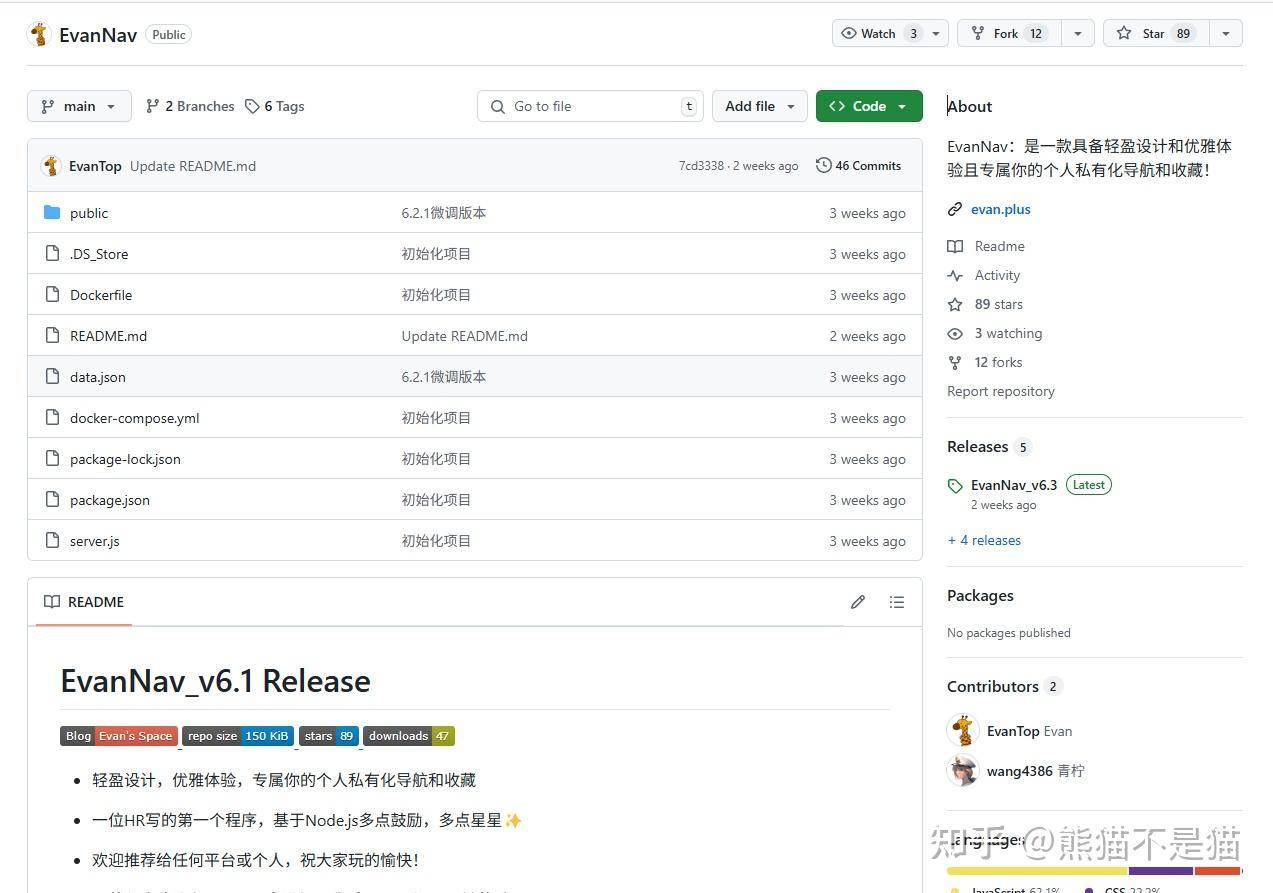The width and height of the screenshot is (1273, 893).
Task: Open the Add file dropdown
Action: (x=759, y=106)
